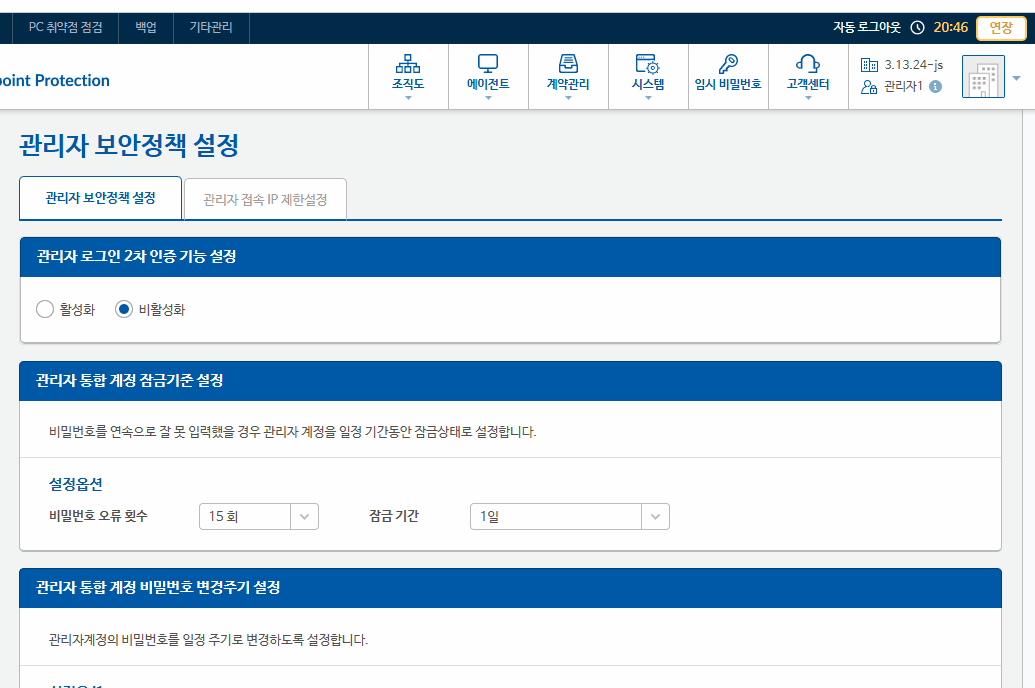The width and height of the screenshot is (1035, 688).
Task: Click the clock icon next to auto logout timer
Action: click(x=917, y=28)
